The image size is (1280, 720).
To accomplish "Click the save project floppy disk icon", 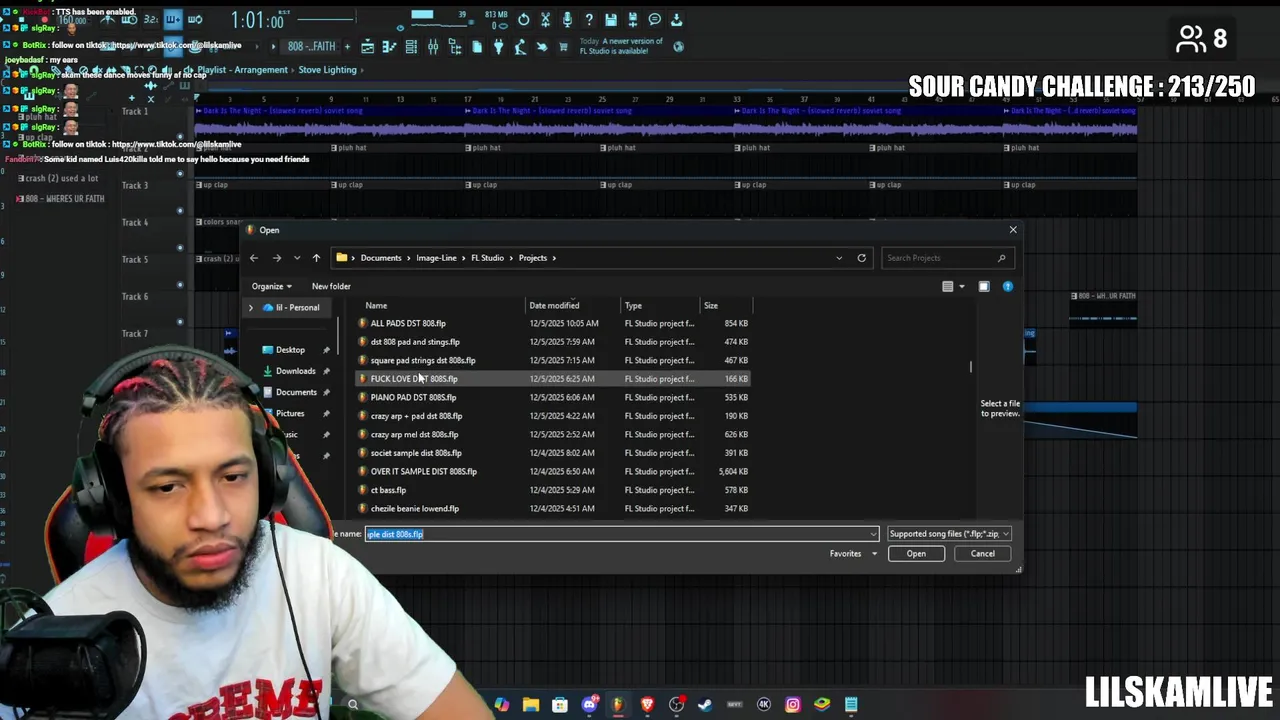I will tap(611, 19).
